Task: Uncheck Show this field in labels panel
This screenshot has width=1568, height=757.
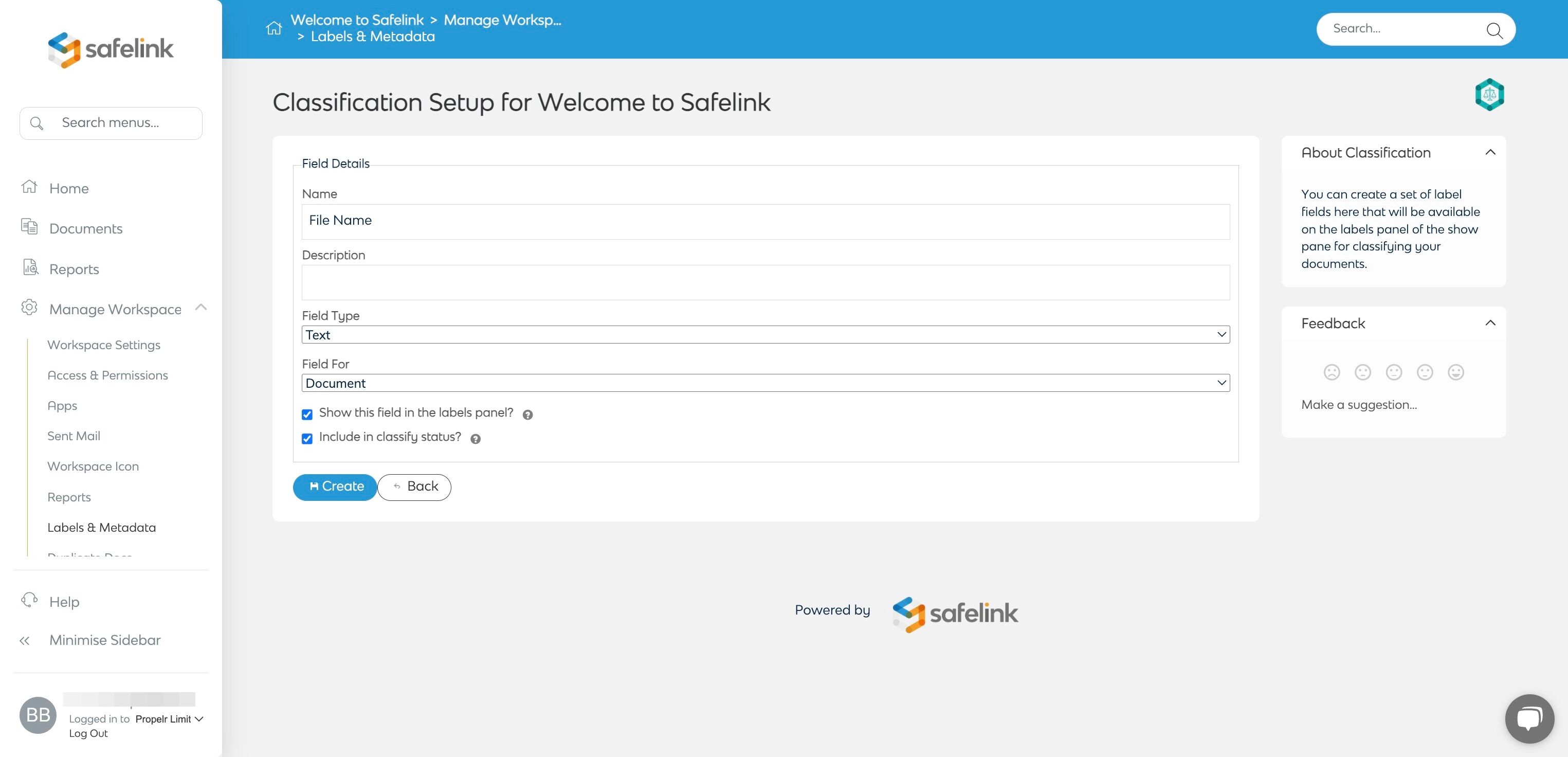Action: coord(307,414)
